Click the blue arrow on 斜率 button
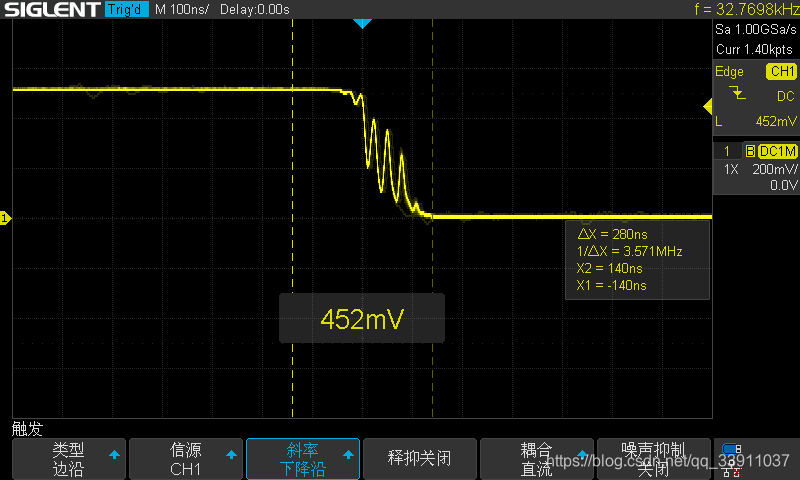Screen dimensions: 800x480 click(x=348, y=454)
